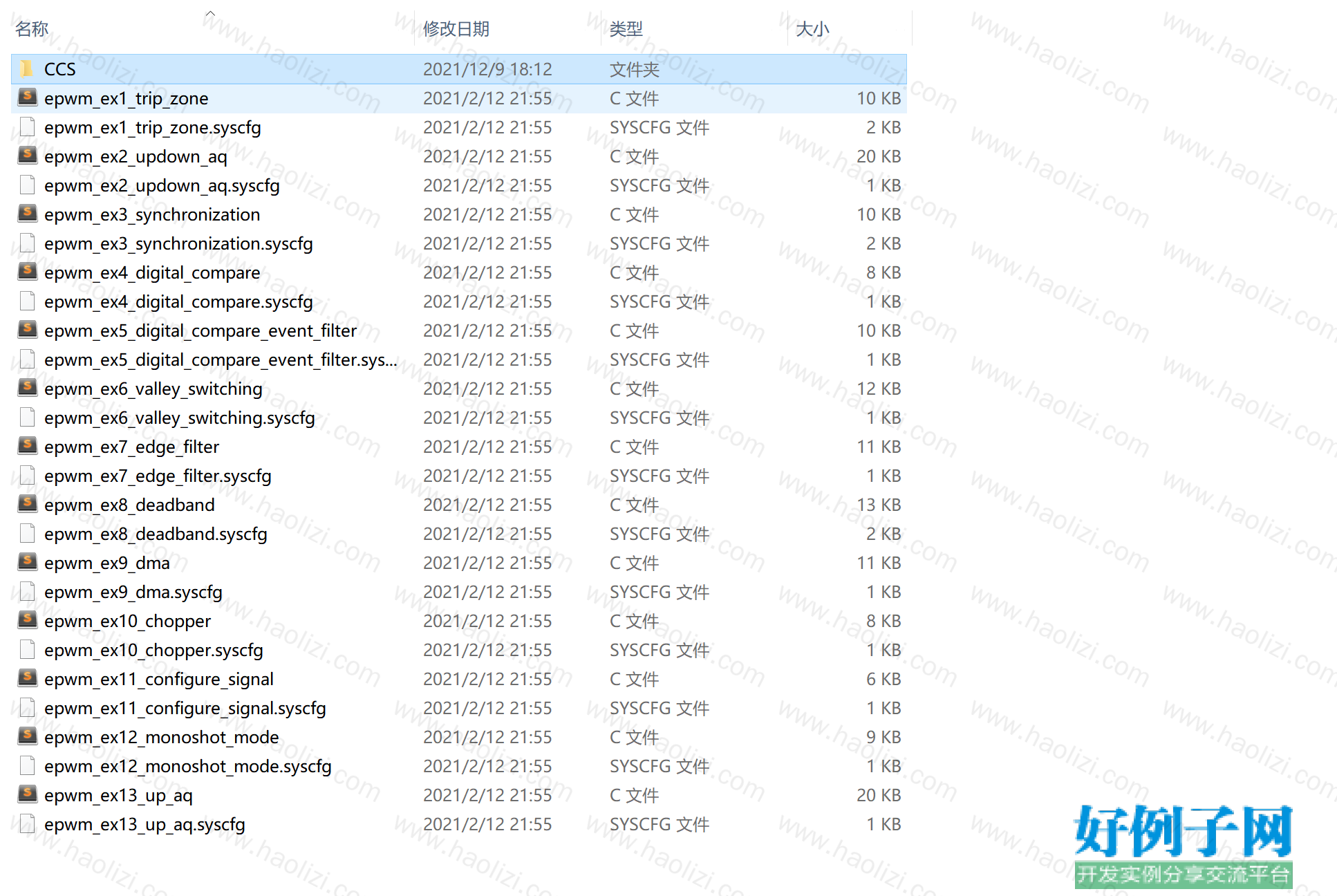This screenshot has height=896, width=1337.
Task: Select file name epwm_ex1_trip_zone
Action: 127,98
